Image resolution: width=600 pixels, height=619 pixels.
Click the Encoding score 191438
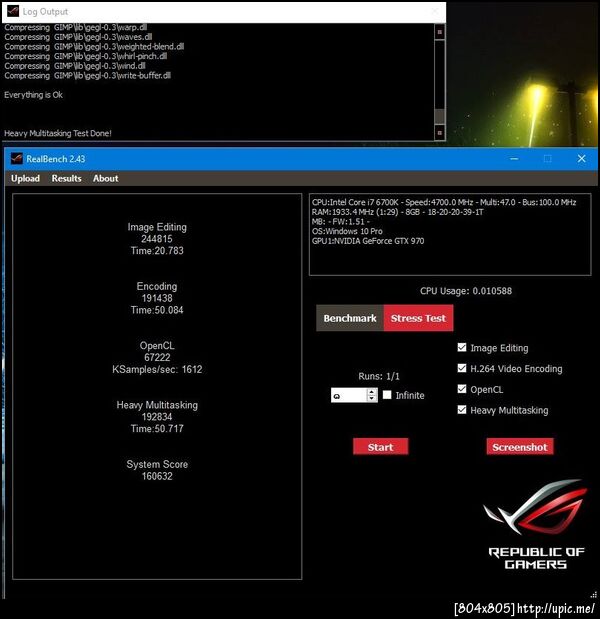tap(157, 298)
